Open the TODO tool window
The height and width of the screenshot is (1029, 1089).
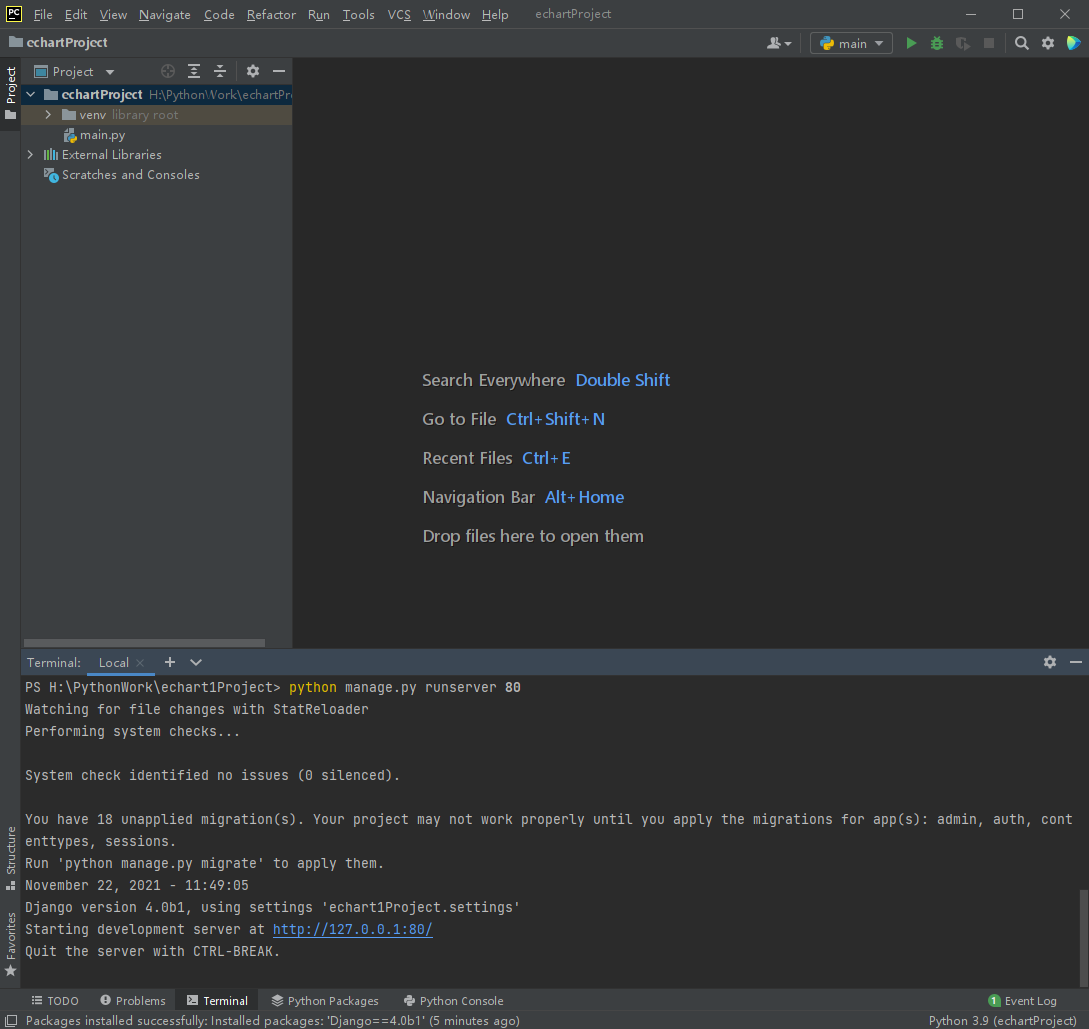pyautogui.click(x=55, y=1001)
